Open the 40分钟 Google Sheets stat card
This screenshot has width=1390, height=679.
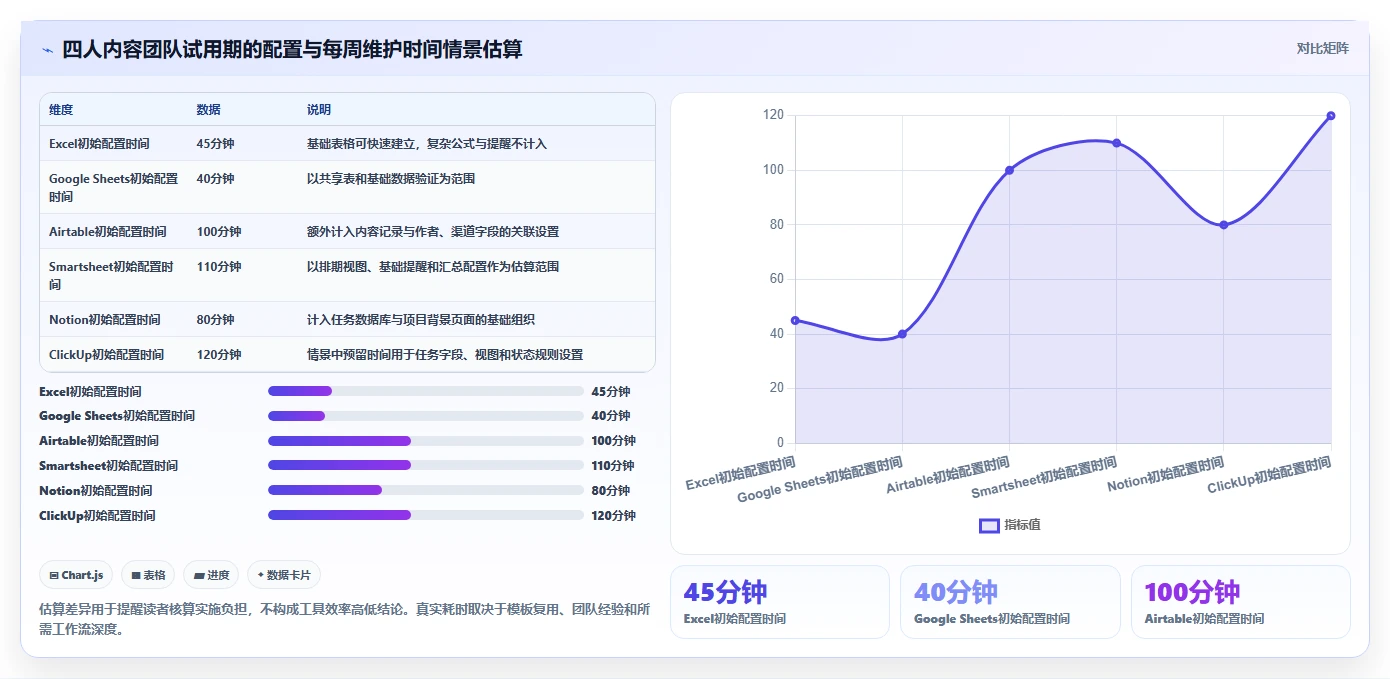(1010, 602)
